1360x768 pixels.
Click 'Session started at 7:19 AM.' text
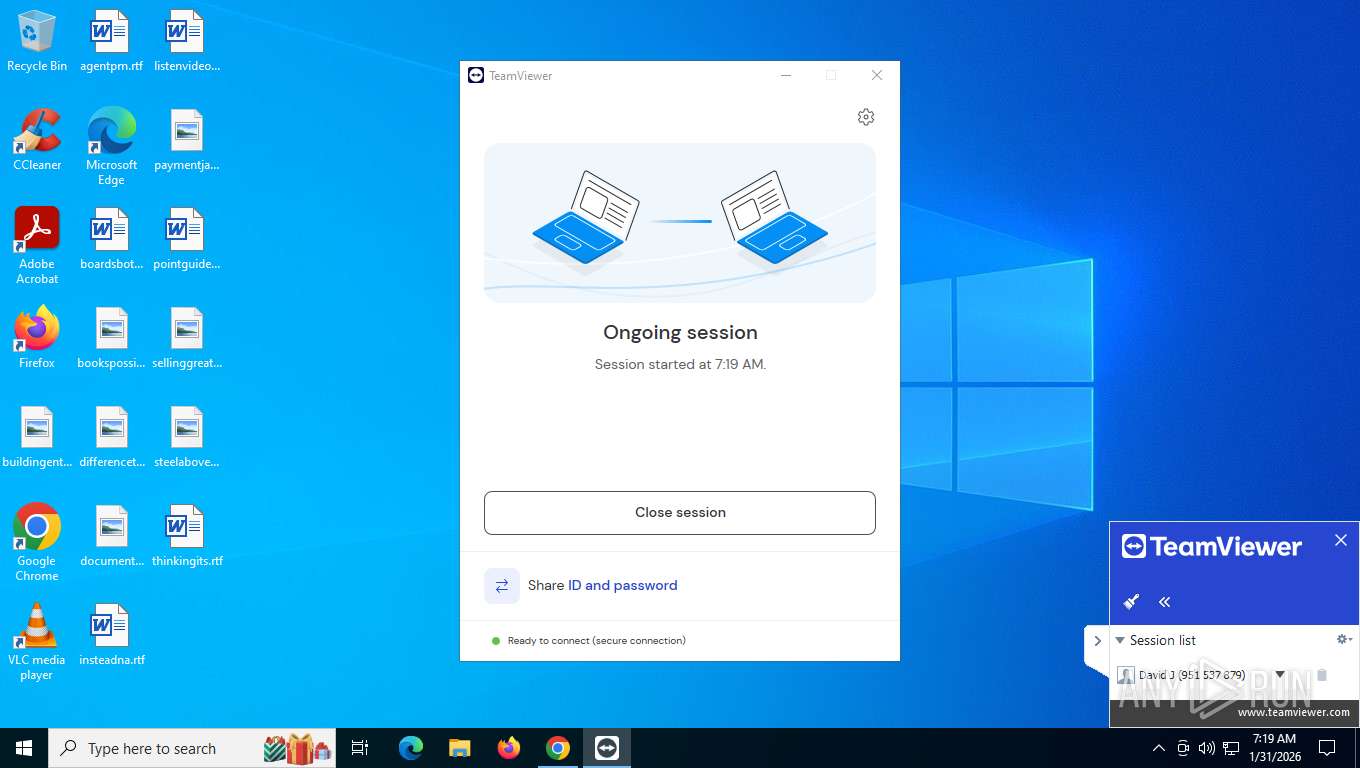coord(680,364)
